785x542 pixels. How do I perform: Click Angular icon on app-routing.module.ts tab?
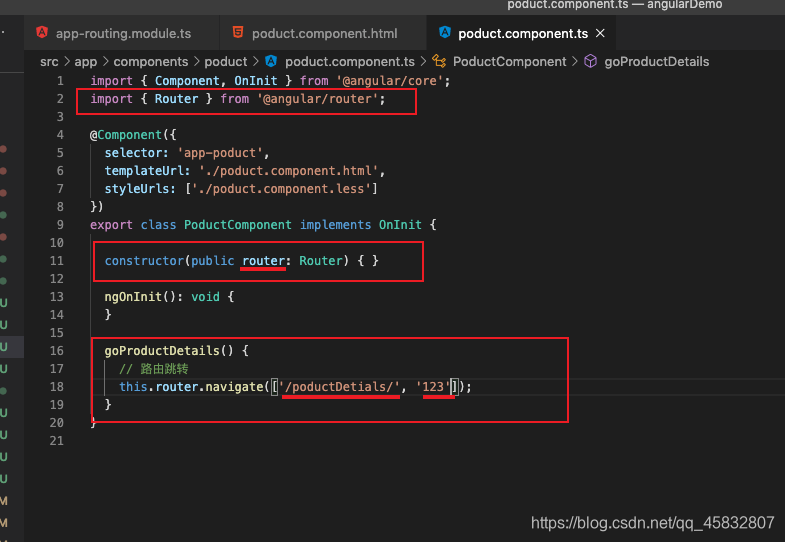pos(42,33)
